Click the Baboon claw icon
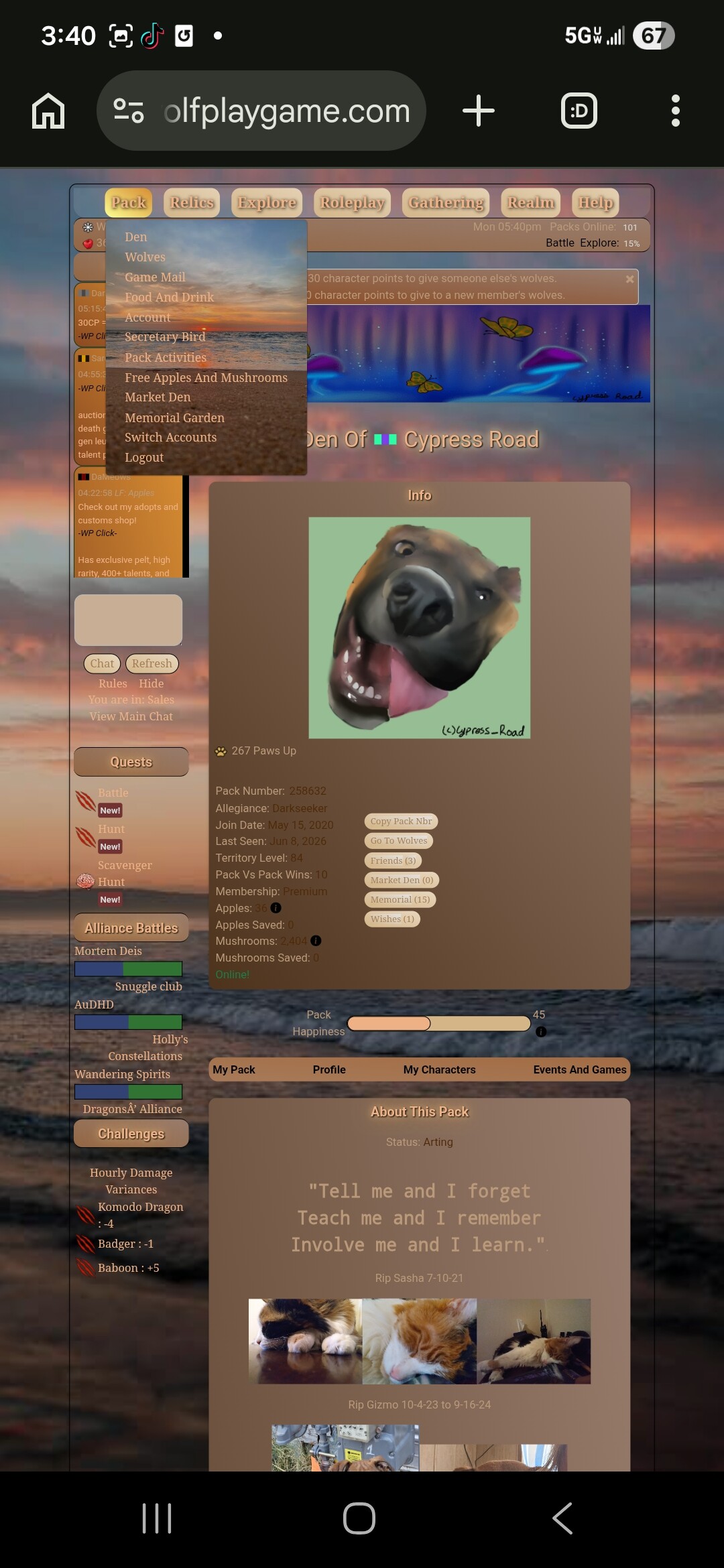 86,1268
